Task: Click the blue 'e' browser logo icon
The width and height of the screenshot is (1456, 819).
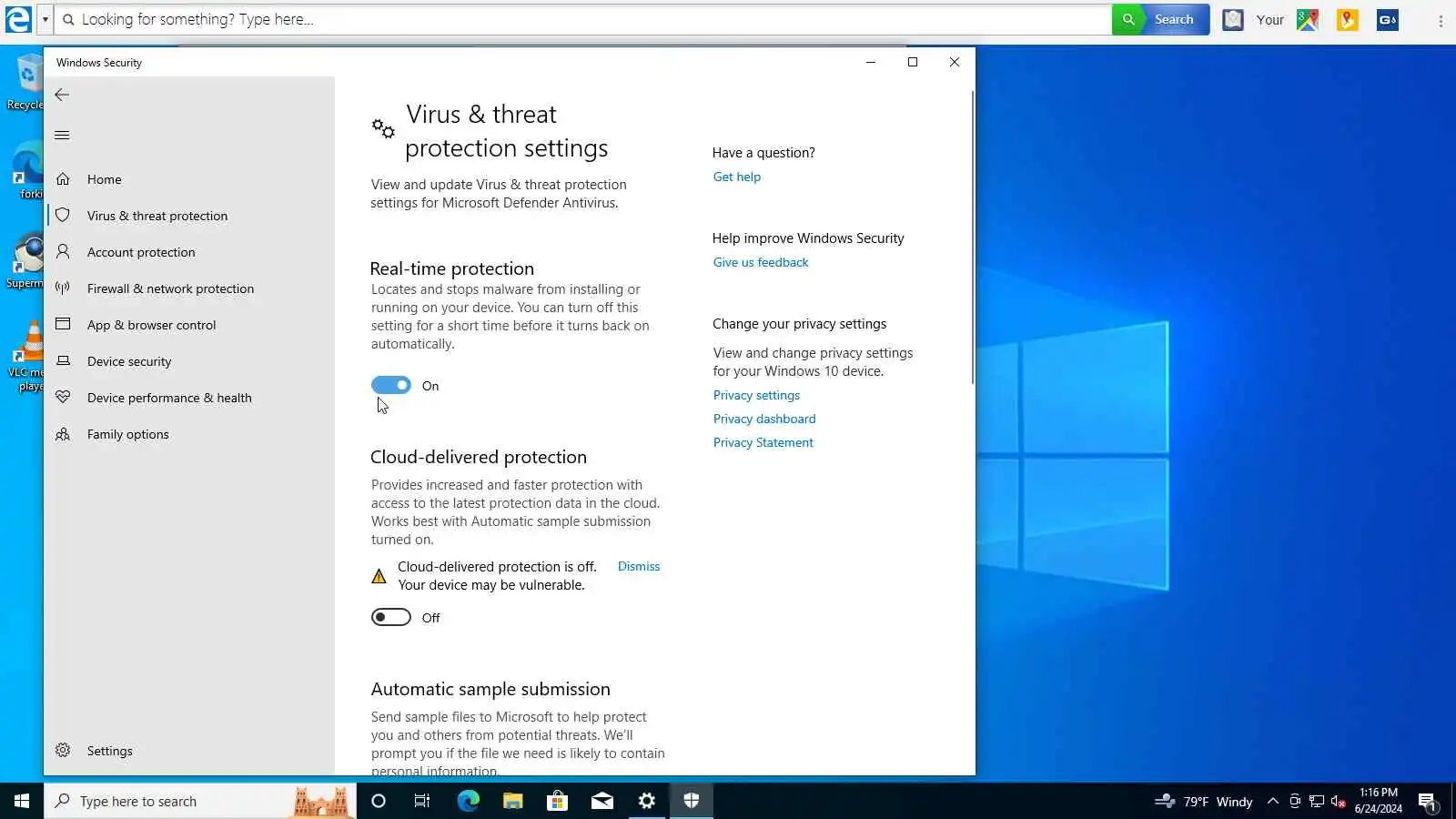Action: (18, 19)
